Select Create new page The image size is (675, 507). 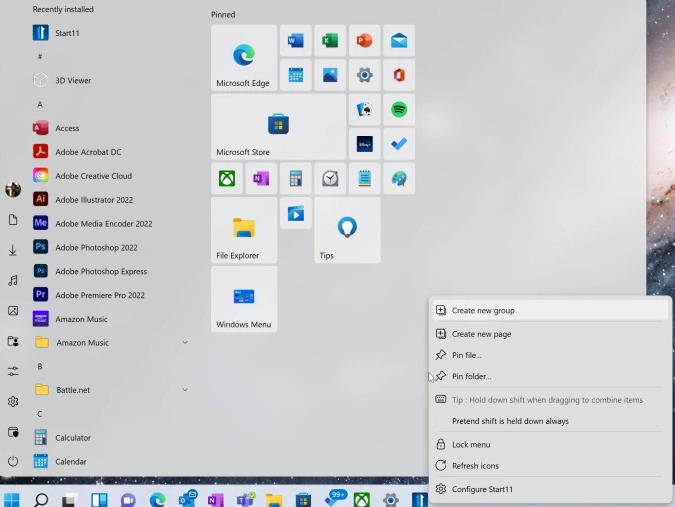(550, 334)
